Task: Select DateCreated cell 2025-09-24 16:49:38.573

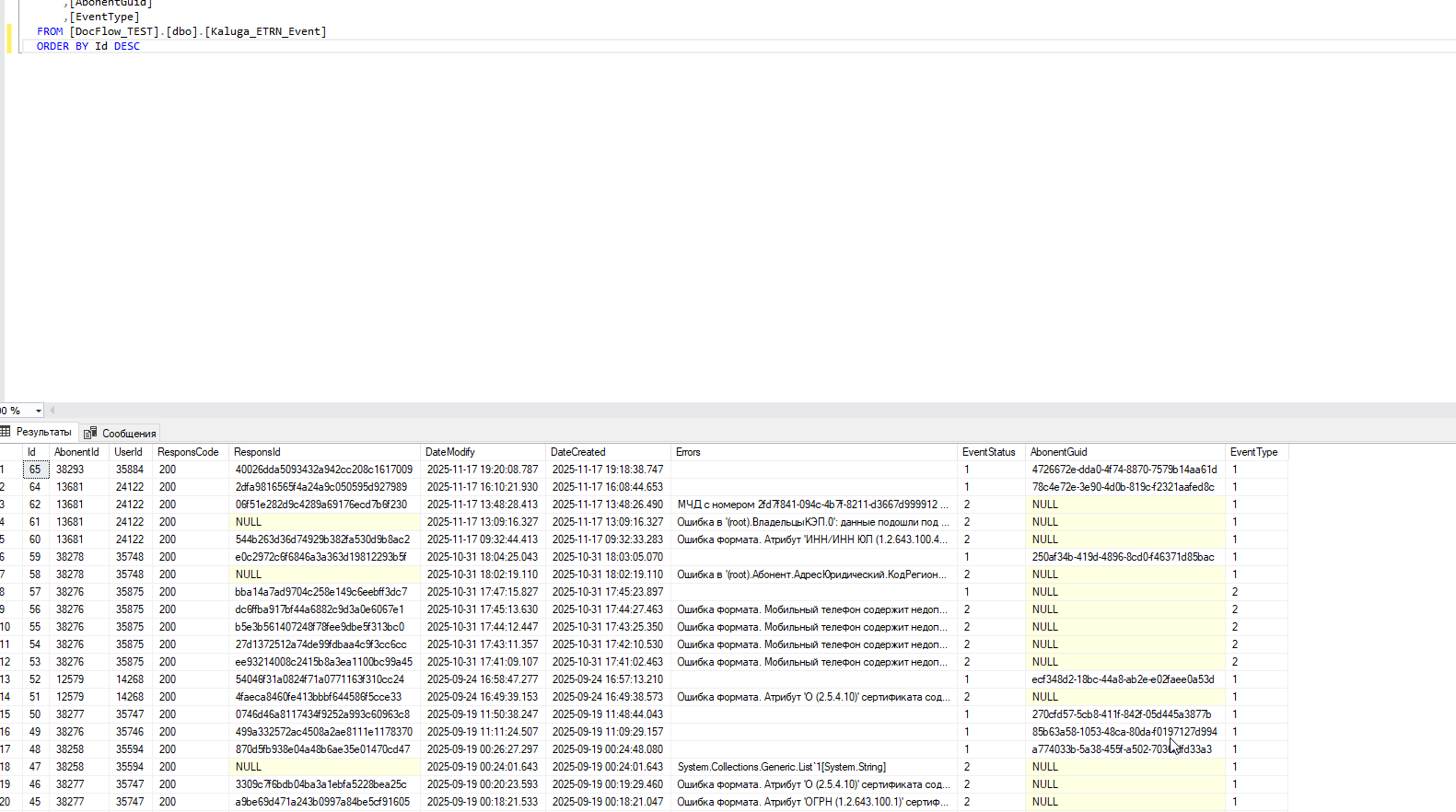Action: coord(609,697)
